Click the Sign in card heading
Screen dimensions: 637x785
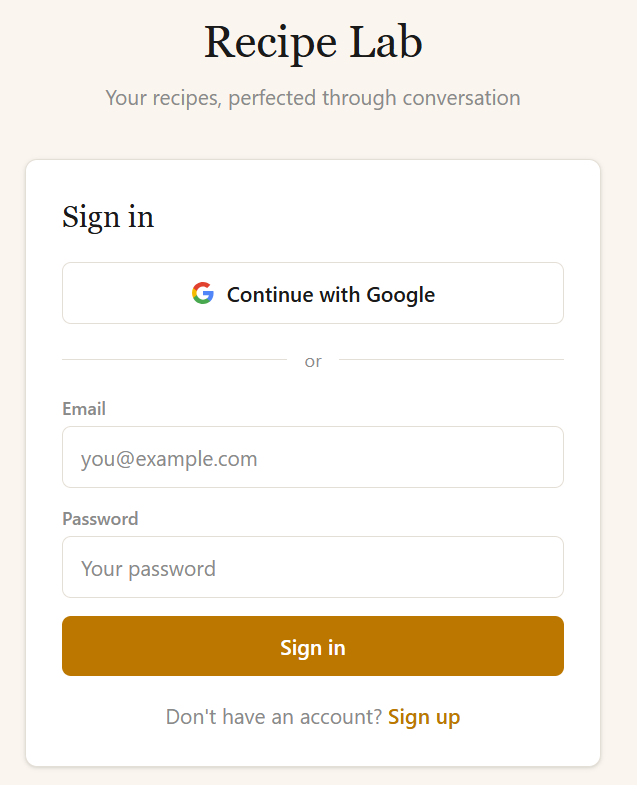108,217
